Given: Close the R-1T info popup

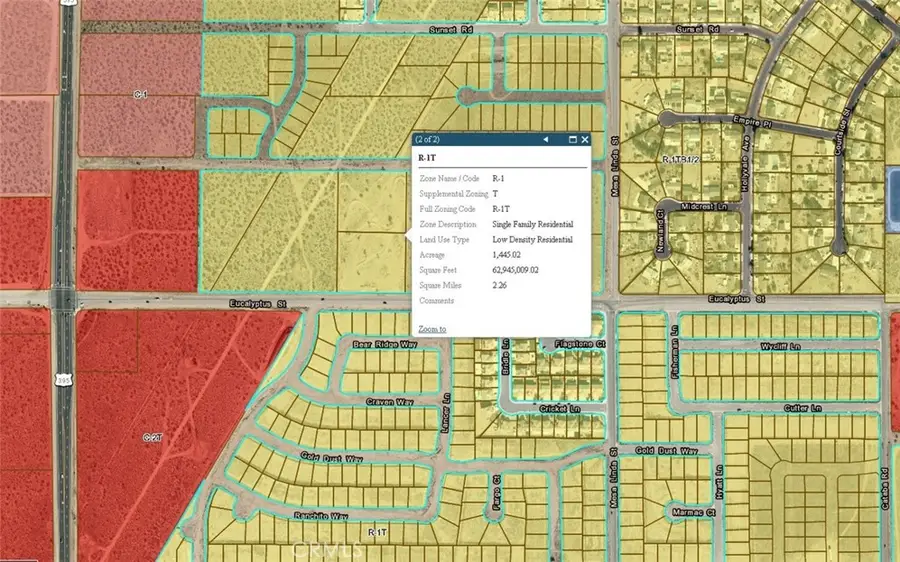Looking at the screenshot, I should [585, 140].
